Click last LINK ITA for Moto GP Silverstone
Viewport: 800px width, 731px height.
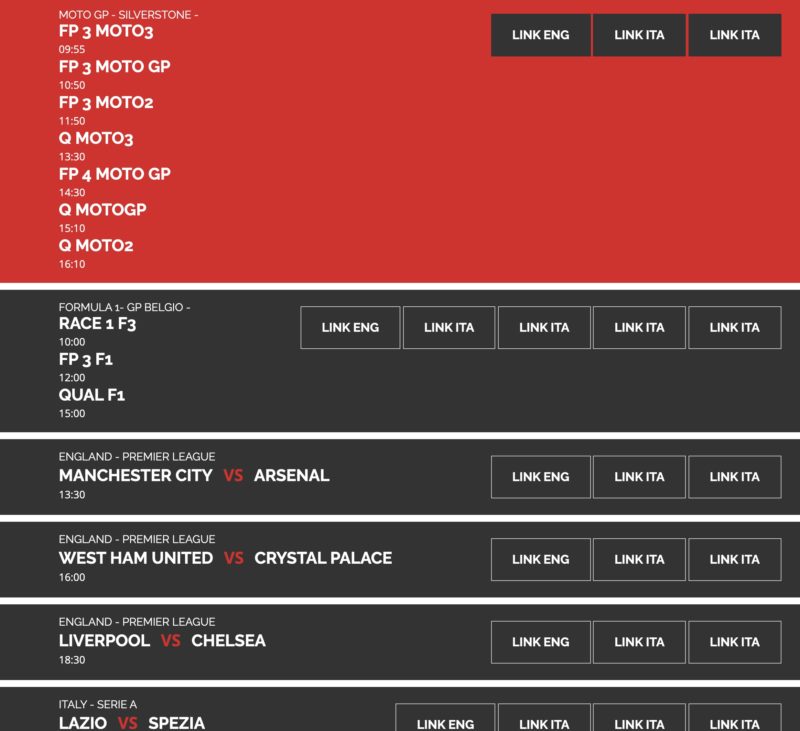pos(734,35)
